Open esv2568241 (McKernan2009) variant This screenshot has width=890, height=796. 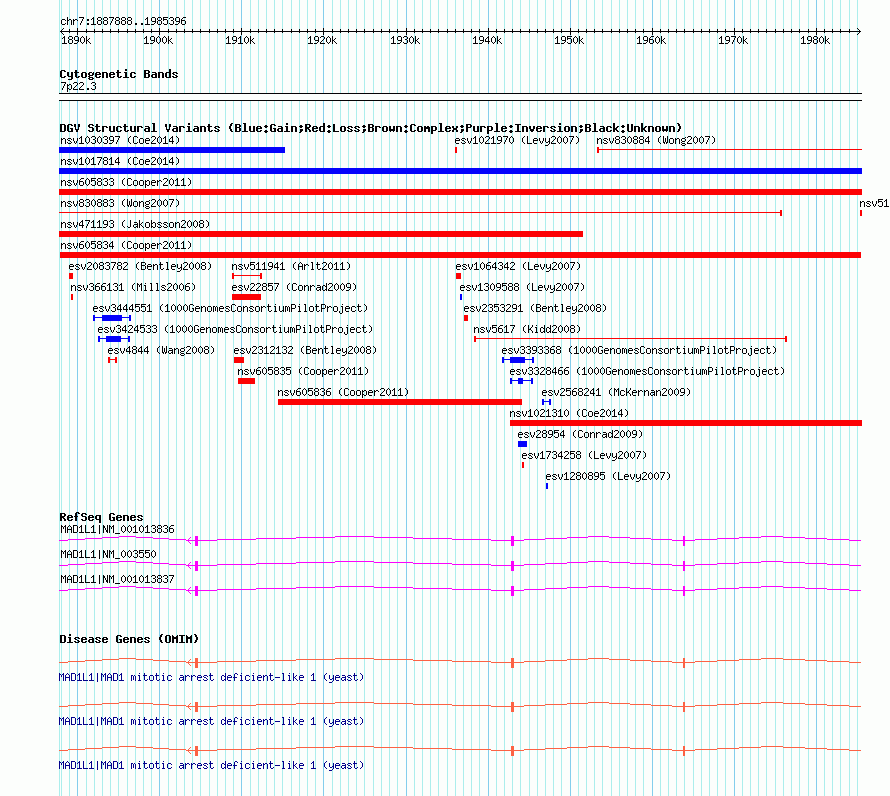(616, 392)
